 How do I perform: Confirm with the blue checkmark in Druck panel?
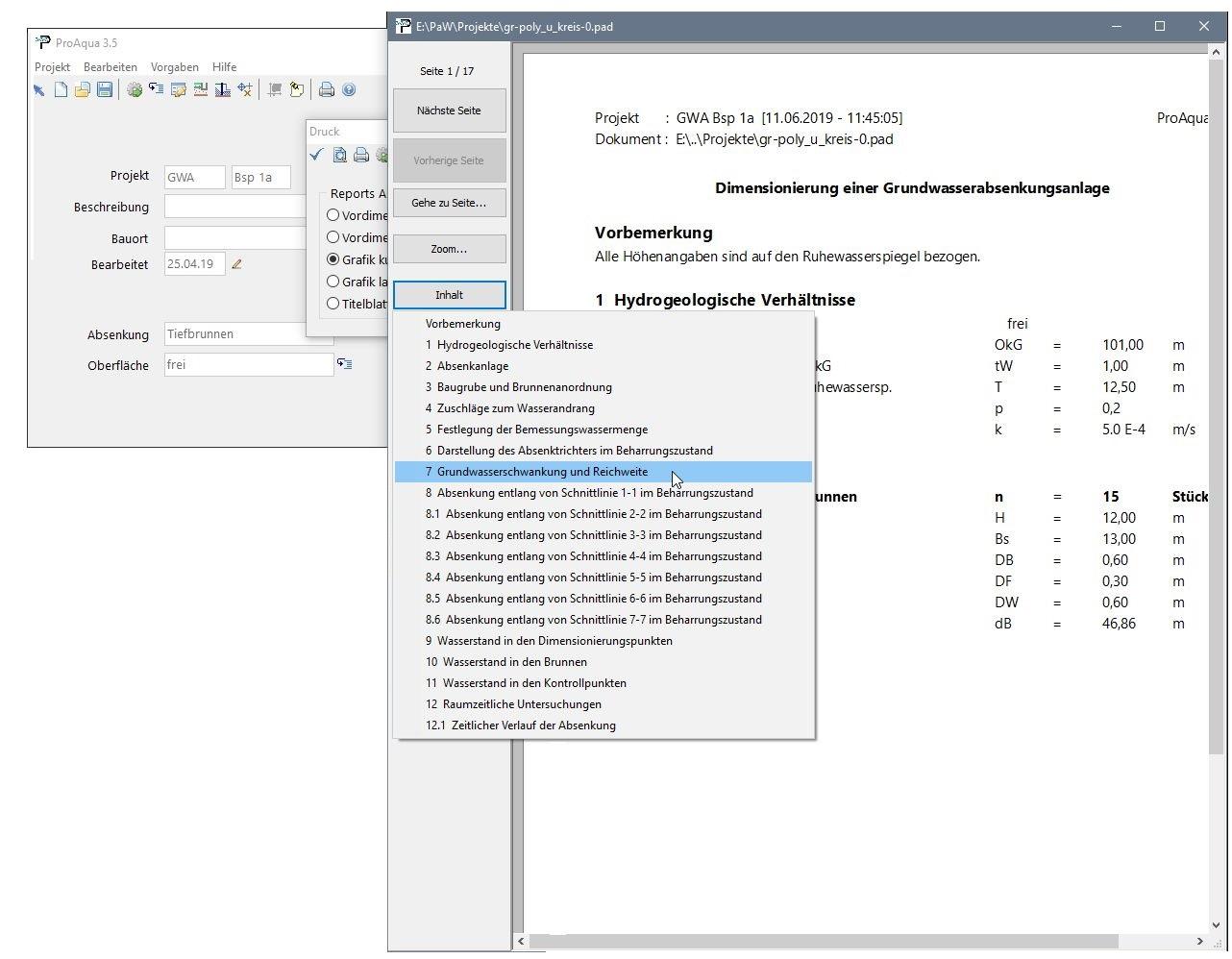[316, 155]
